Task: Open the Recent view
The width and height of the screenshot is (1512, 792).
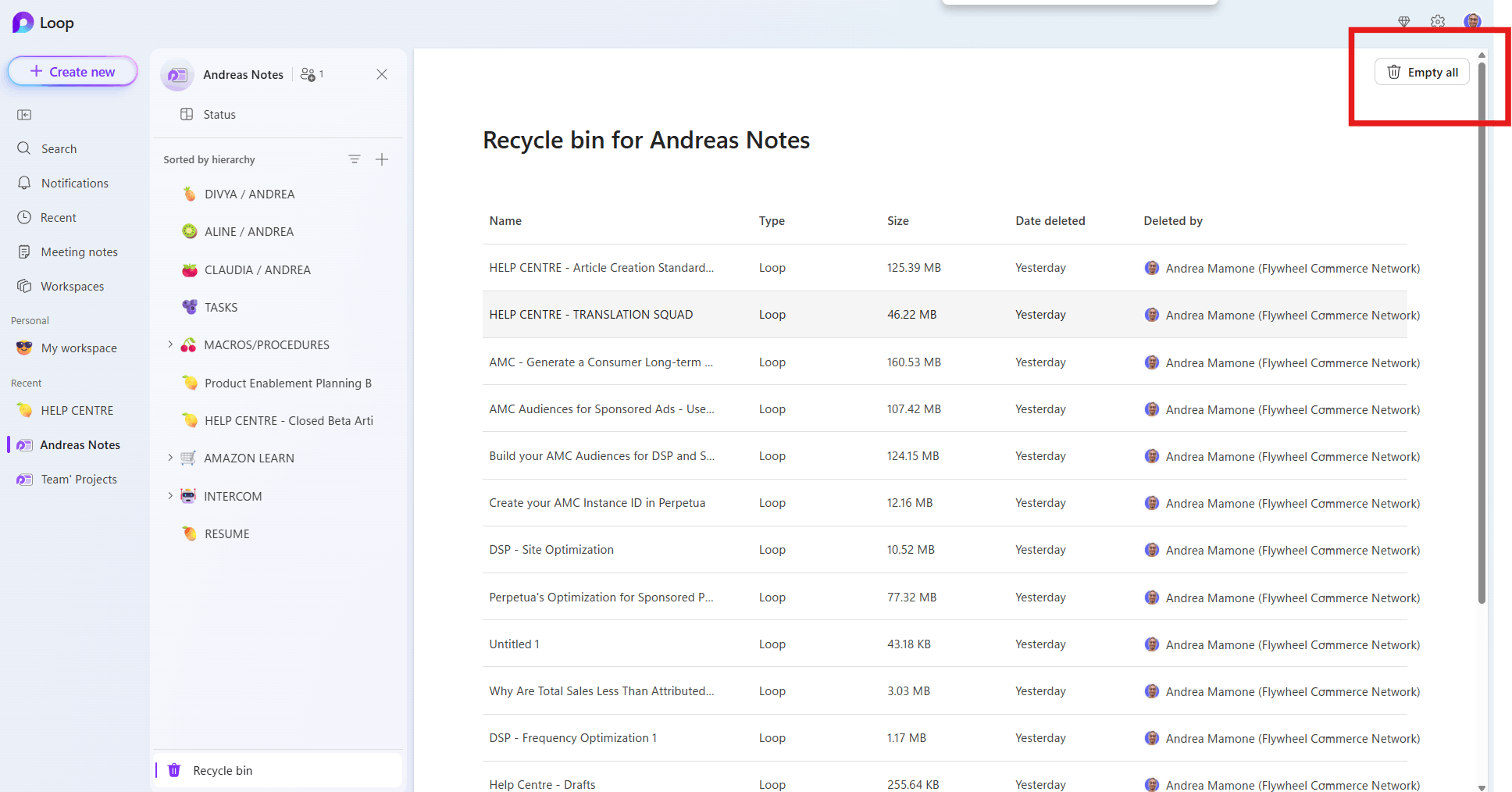Action: (x=59, y=217)
